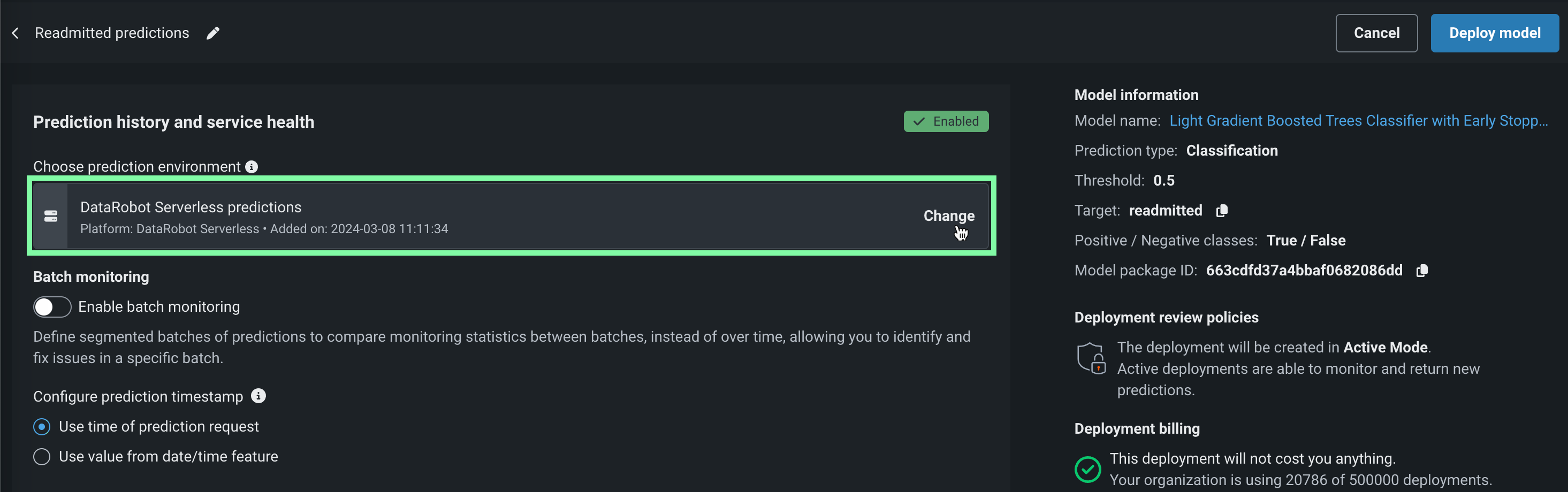Cancel the deployment setup
Screen dimensions: 1568x492
tap(1376, 33)
